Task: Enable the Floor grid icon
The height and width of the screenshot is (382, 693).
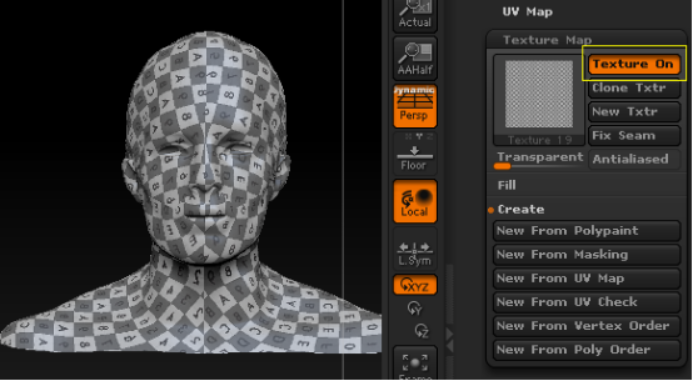Action: 415,153
